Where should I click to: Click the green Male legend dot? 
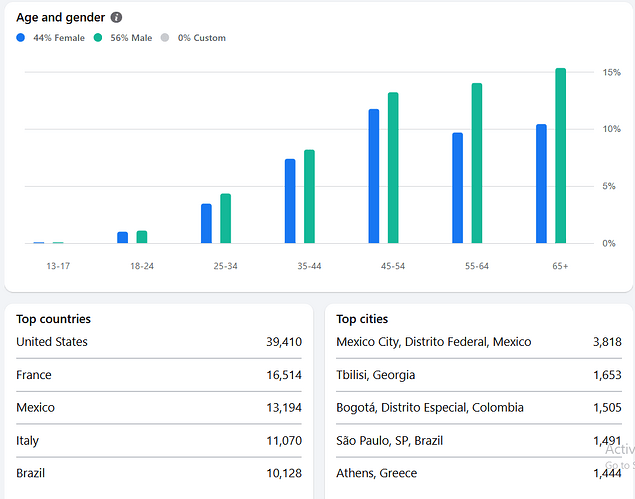coord(98,38)
